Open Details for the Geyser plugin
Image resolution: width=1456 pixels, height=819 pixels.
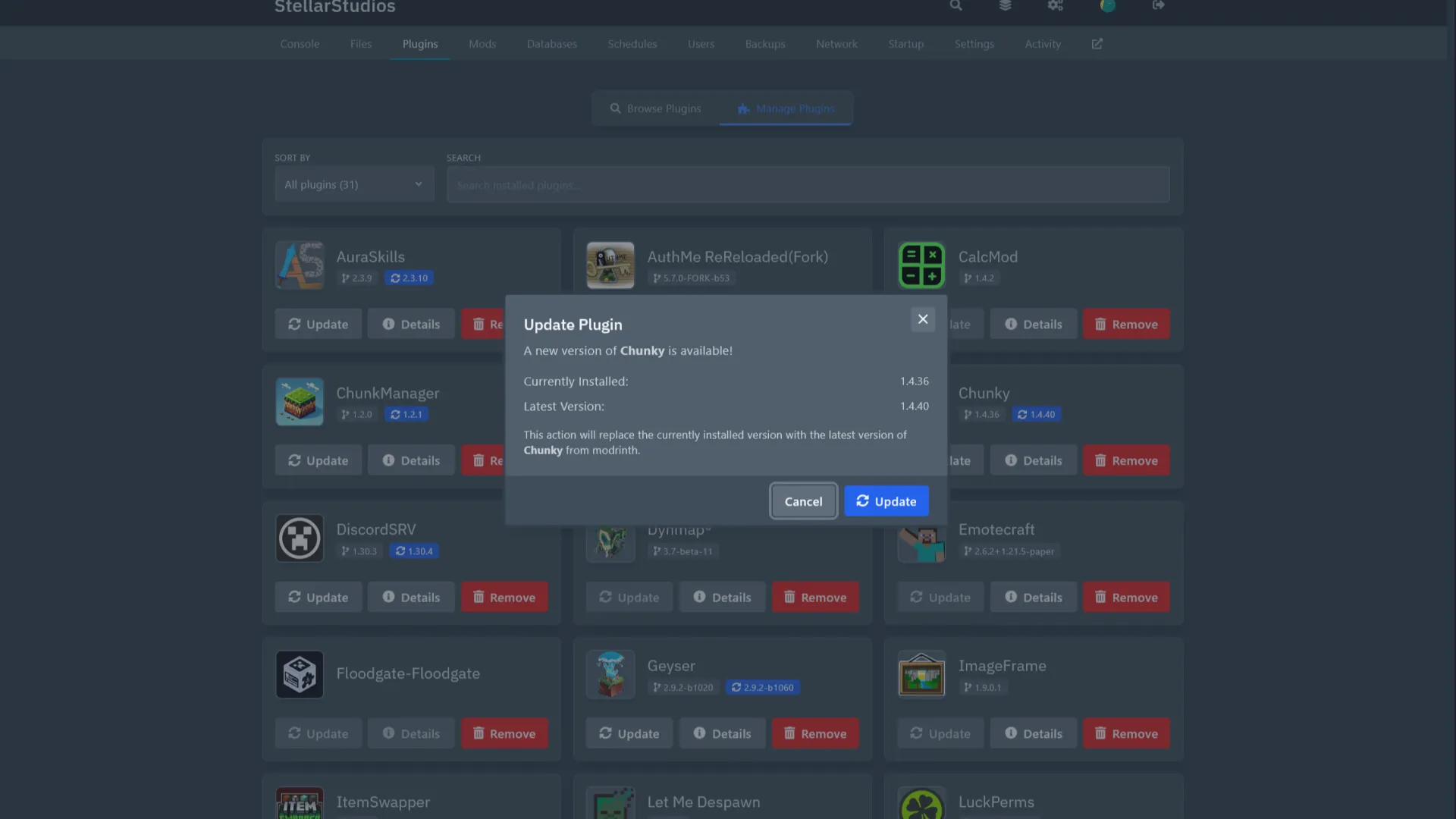(722, 733)
